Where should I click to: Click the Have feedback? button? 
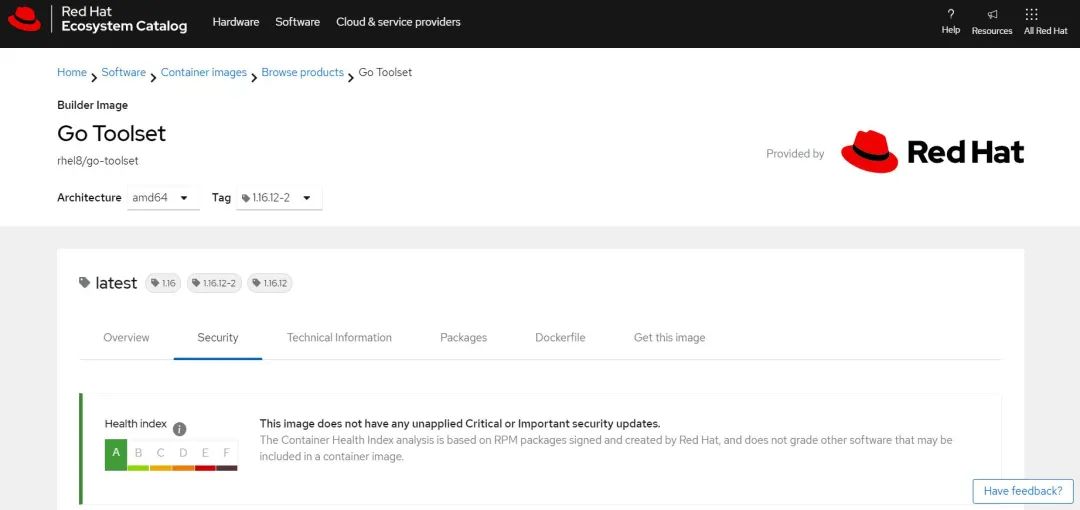coord(1023,491)
